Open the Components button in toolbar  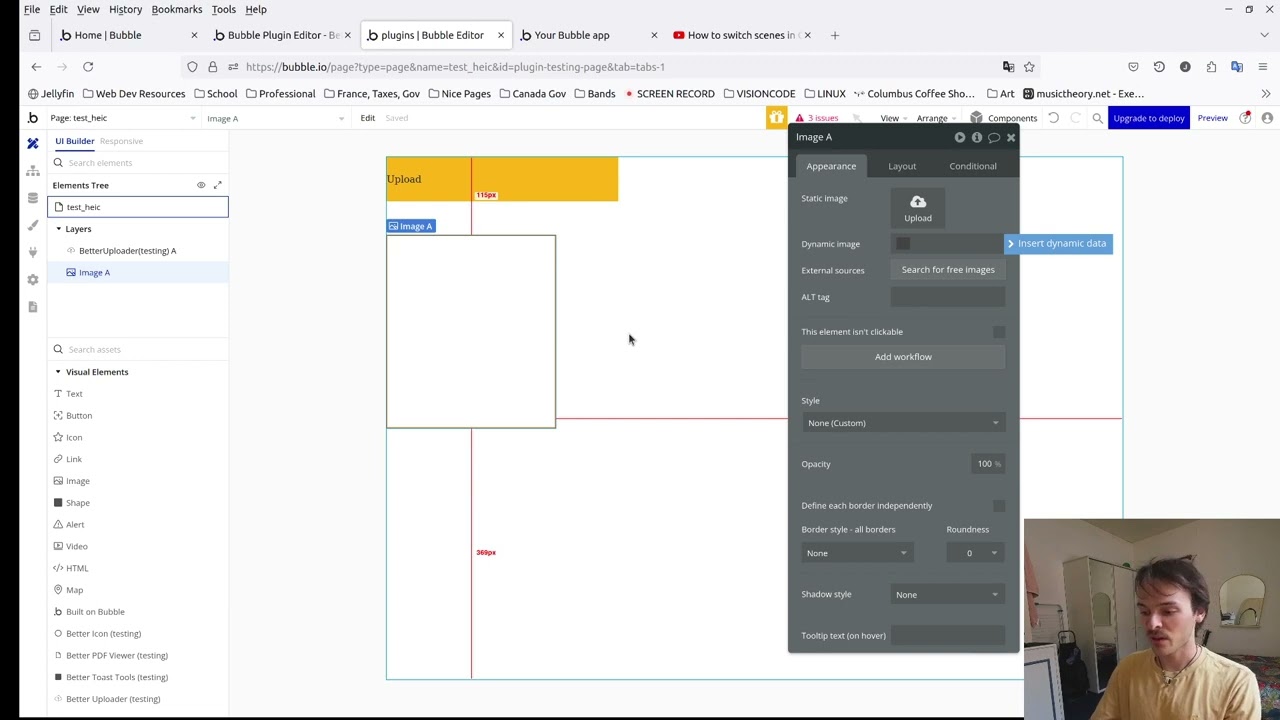[x=1004, y=118]
